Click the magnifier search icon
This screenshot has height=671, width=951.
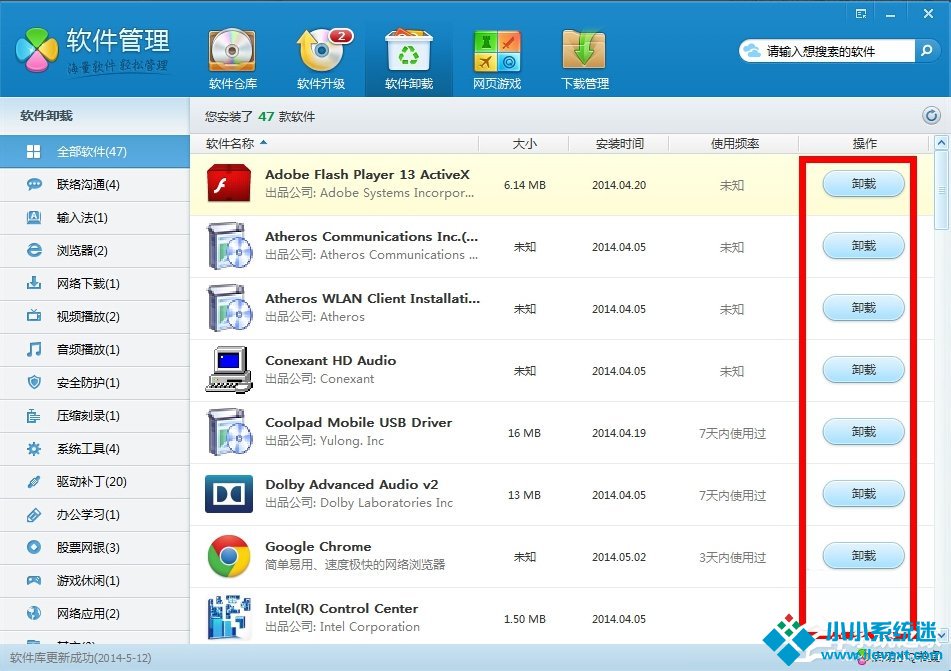point(926,51)
